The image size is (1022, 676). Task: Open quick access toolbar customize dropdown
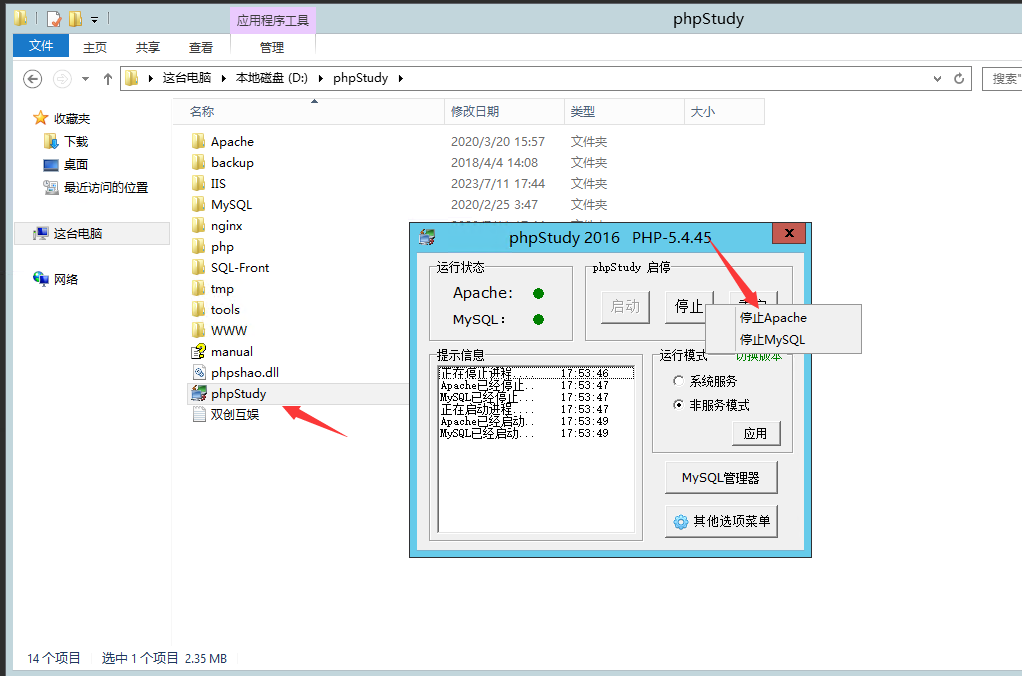point(95,19)
